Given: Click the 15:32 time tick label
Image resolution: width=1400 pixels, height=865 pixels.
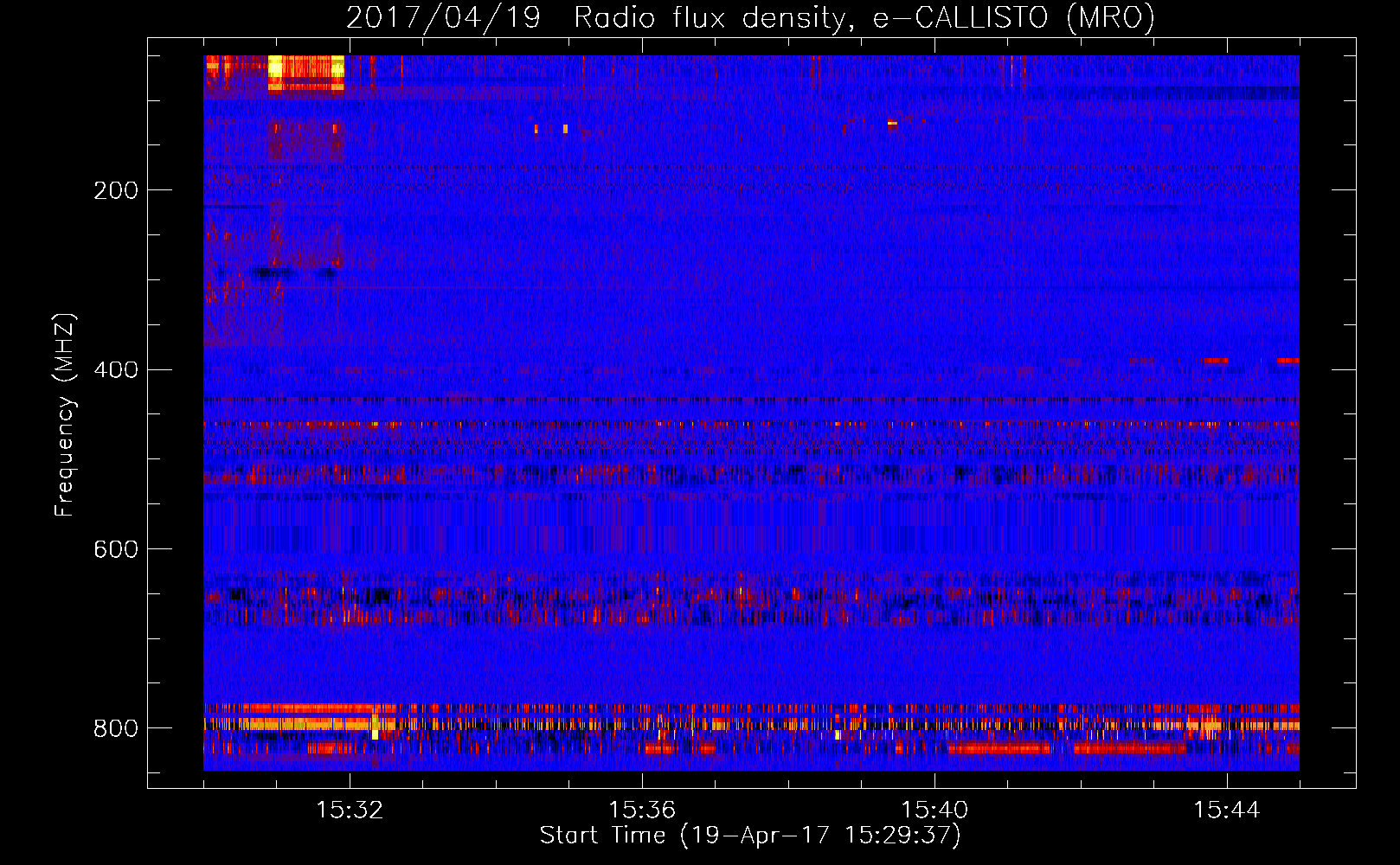Looking at the screenshot, I should (x=350, y=811).
